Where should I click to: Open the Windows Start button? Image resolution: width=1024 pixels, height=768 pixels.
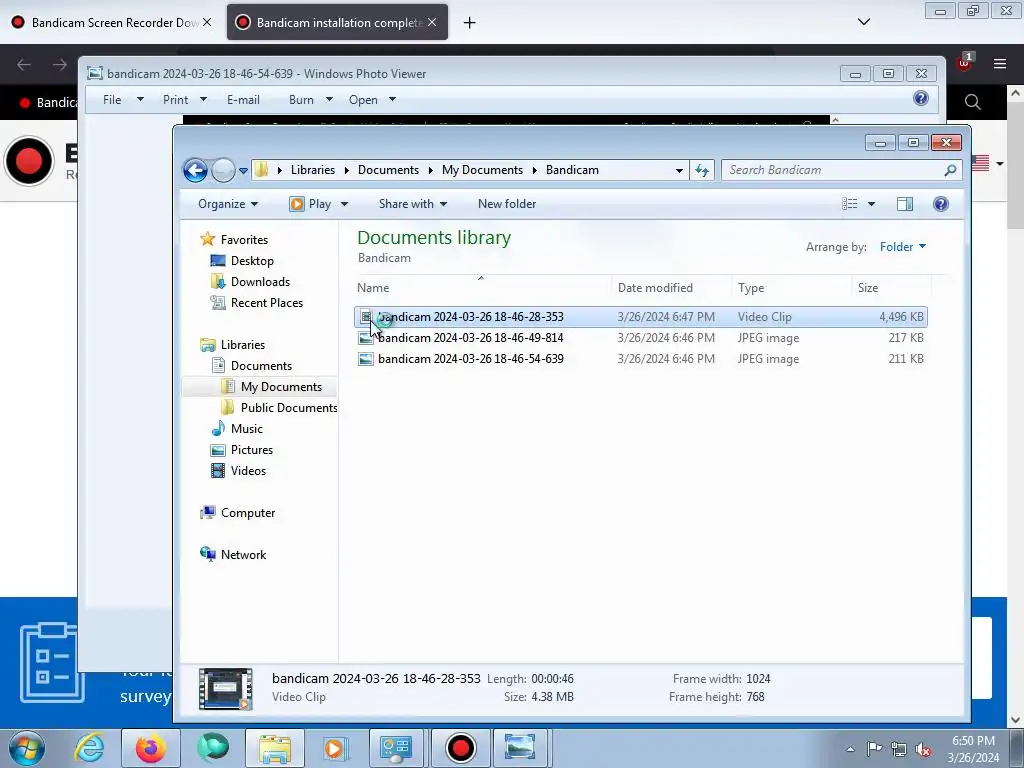click(27, 748)
